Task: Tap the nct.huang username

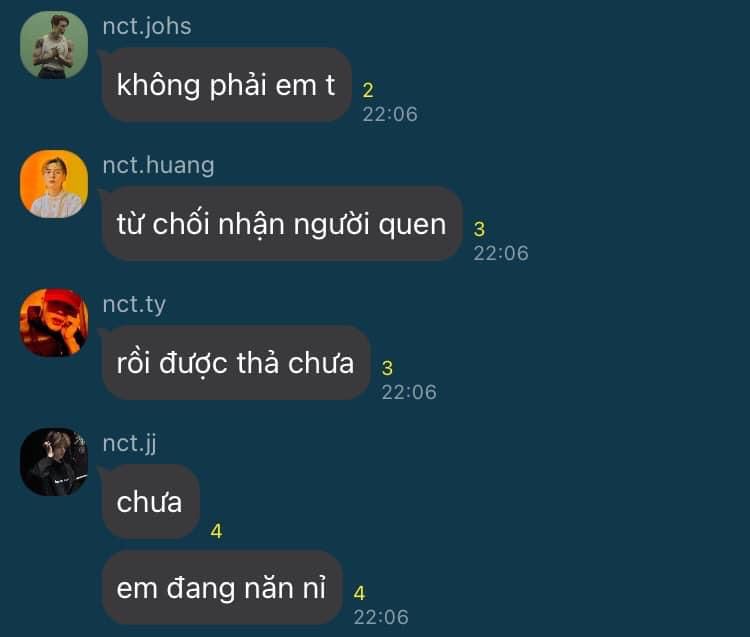Action: 158,165
